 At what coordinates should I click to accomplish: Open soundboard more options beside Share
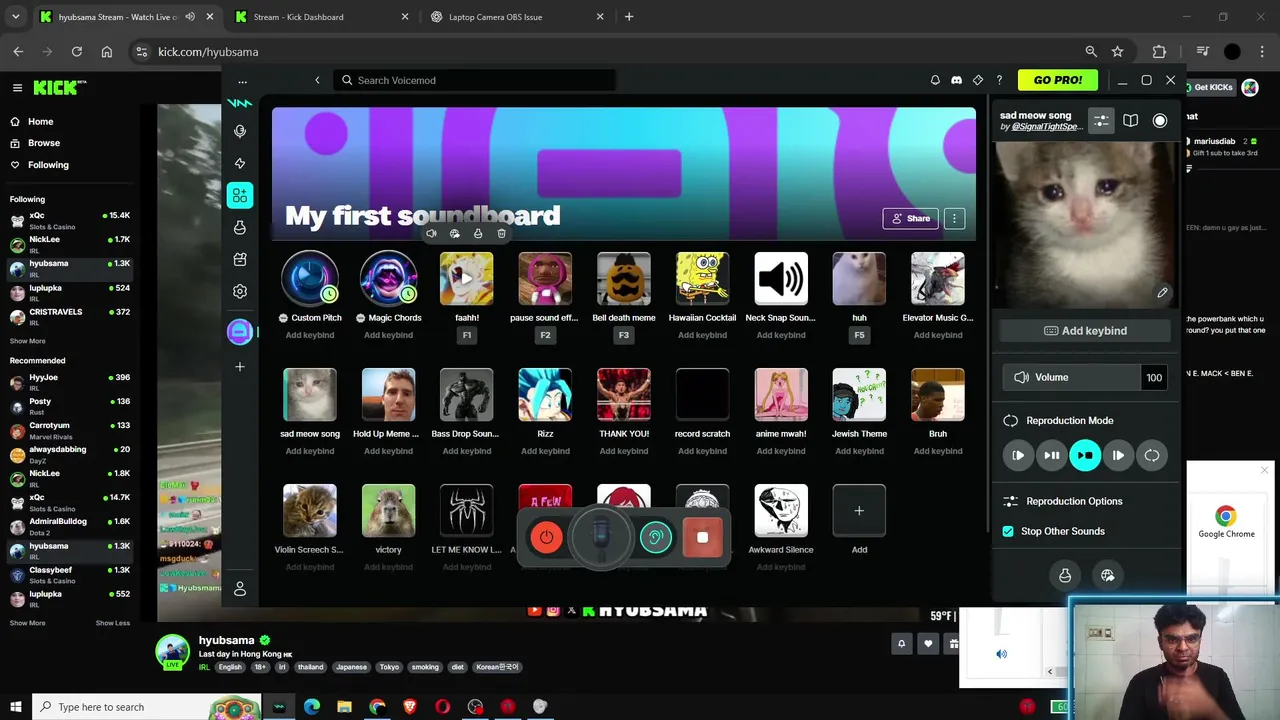tap(954, 218)
